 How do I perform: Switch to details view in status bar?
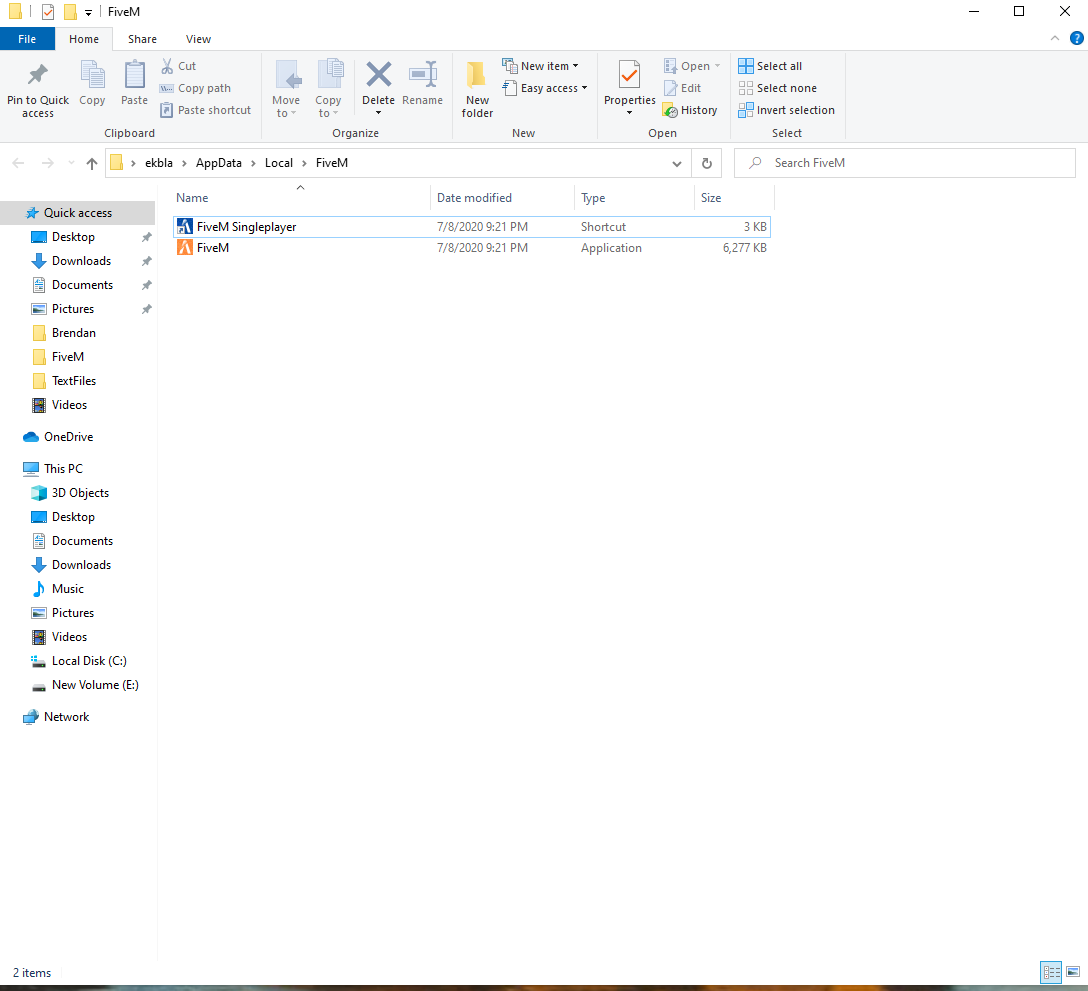[1051, 972]
